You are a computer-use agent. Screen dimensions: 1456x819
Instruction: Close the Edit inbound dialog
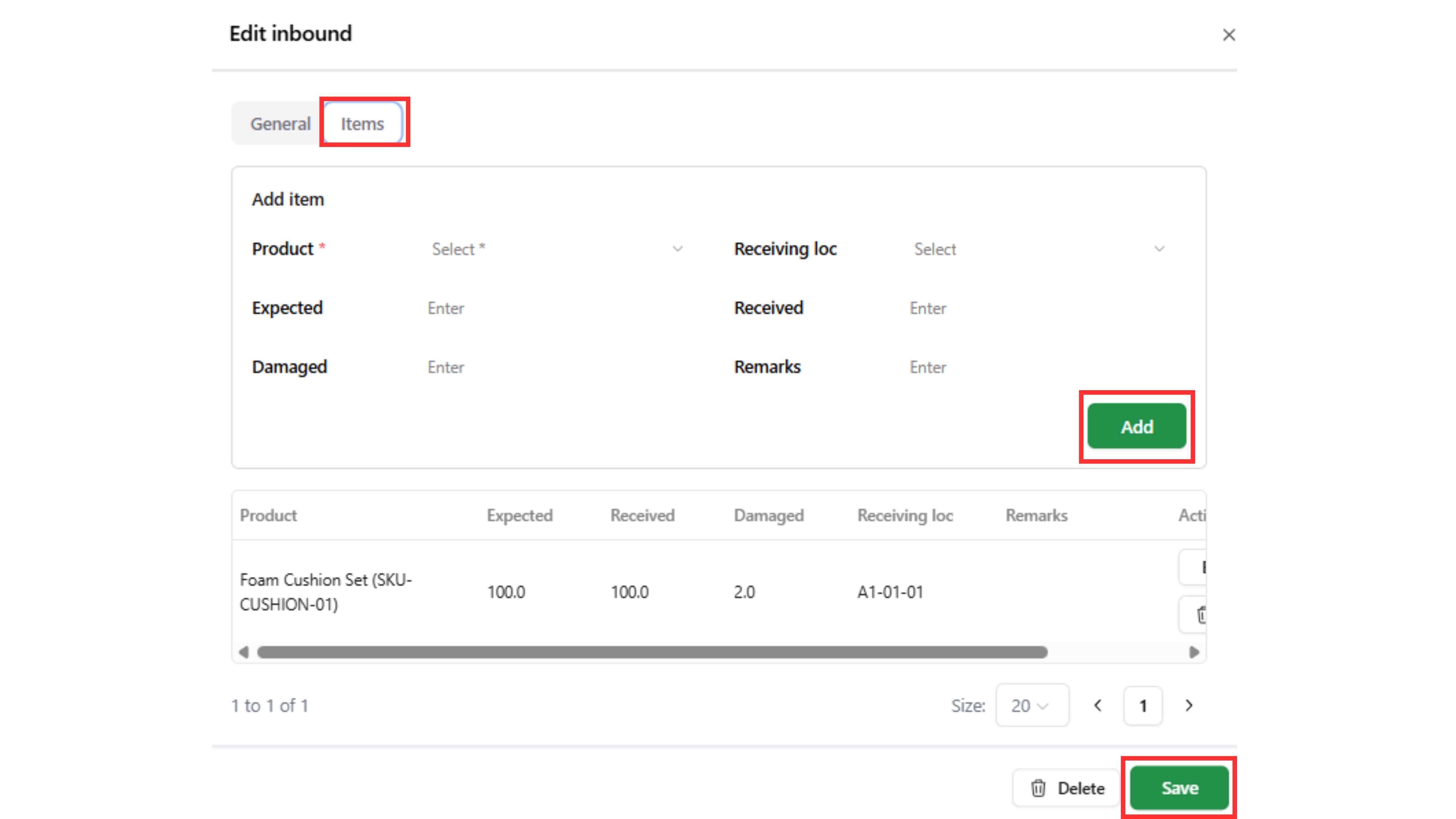tap(1228, 35)
